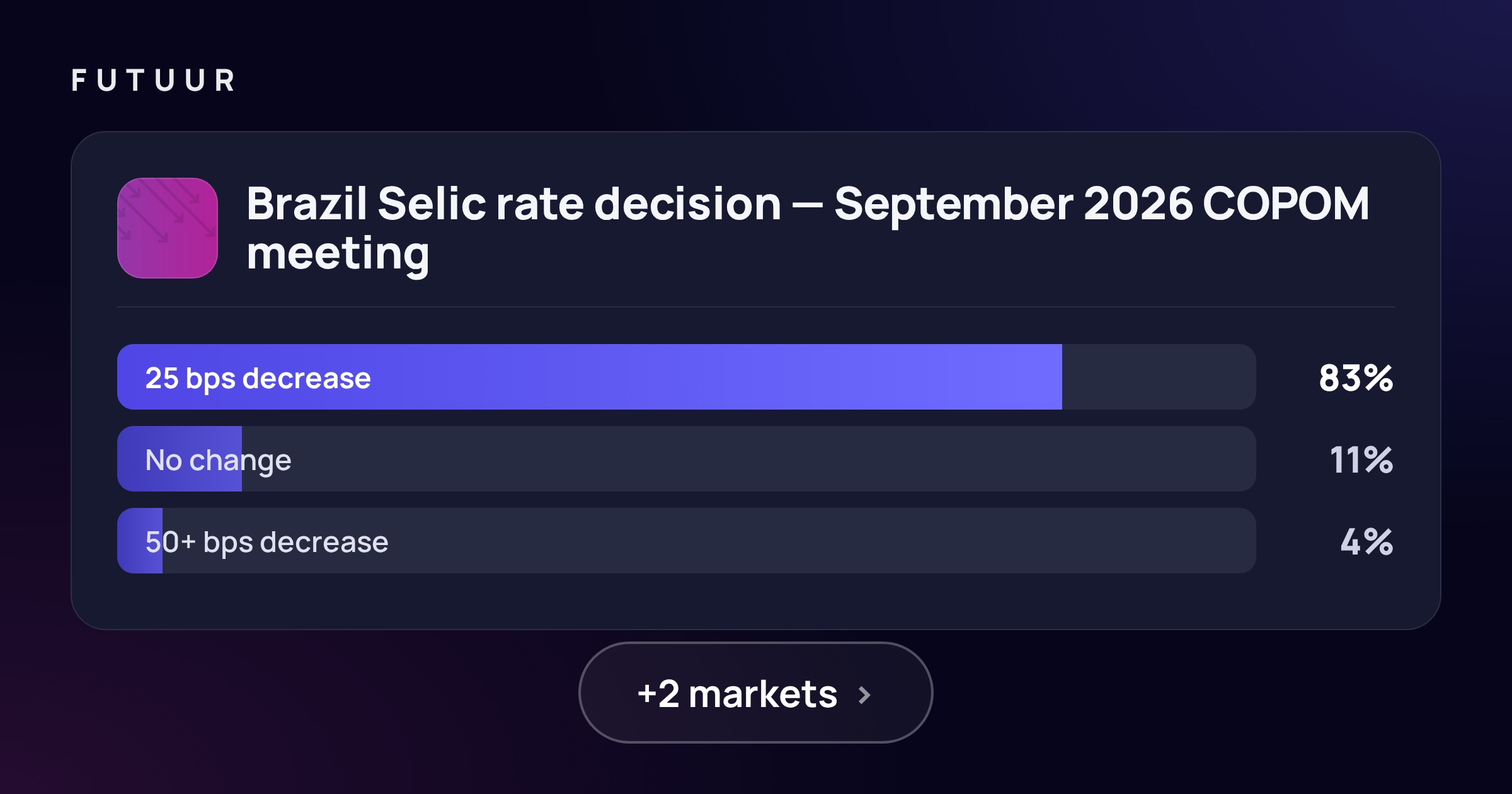1512x794 pixels.
Task: Click the unfilled part of the No change bar
Action: pyautogui.click(x=748, y=459)
